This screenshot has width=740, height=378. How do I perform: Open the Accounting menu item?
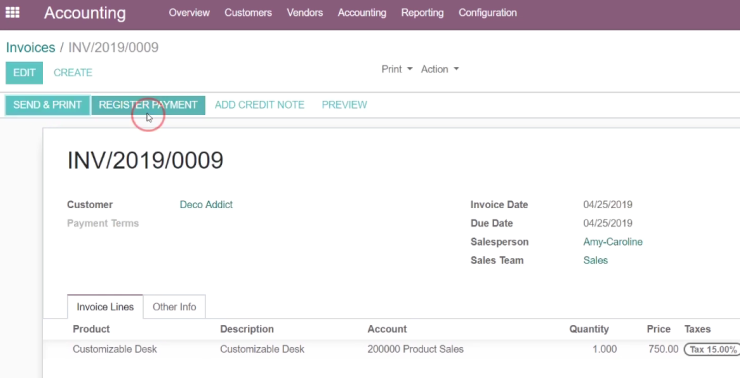[x=362, y=13]
